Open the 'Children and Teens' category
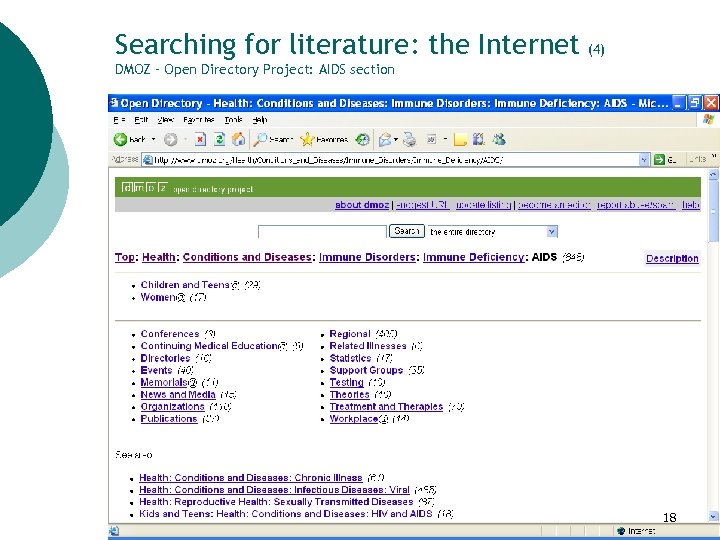Image resolution: width=720 pixels, height=540 pixels. pyautogui.click(x=185, y=285)
